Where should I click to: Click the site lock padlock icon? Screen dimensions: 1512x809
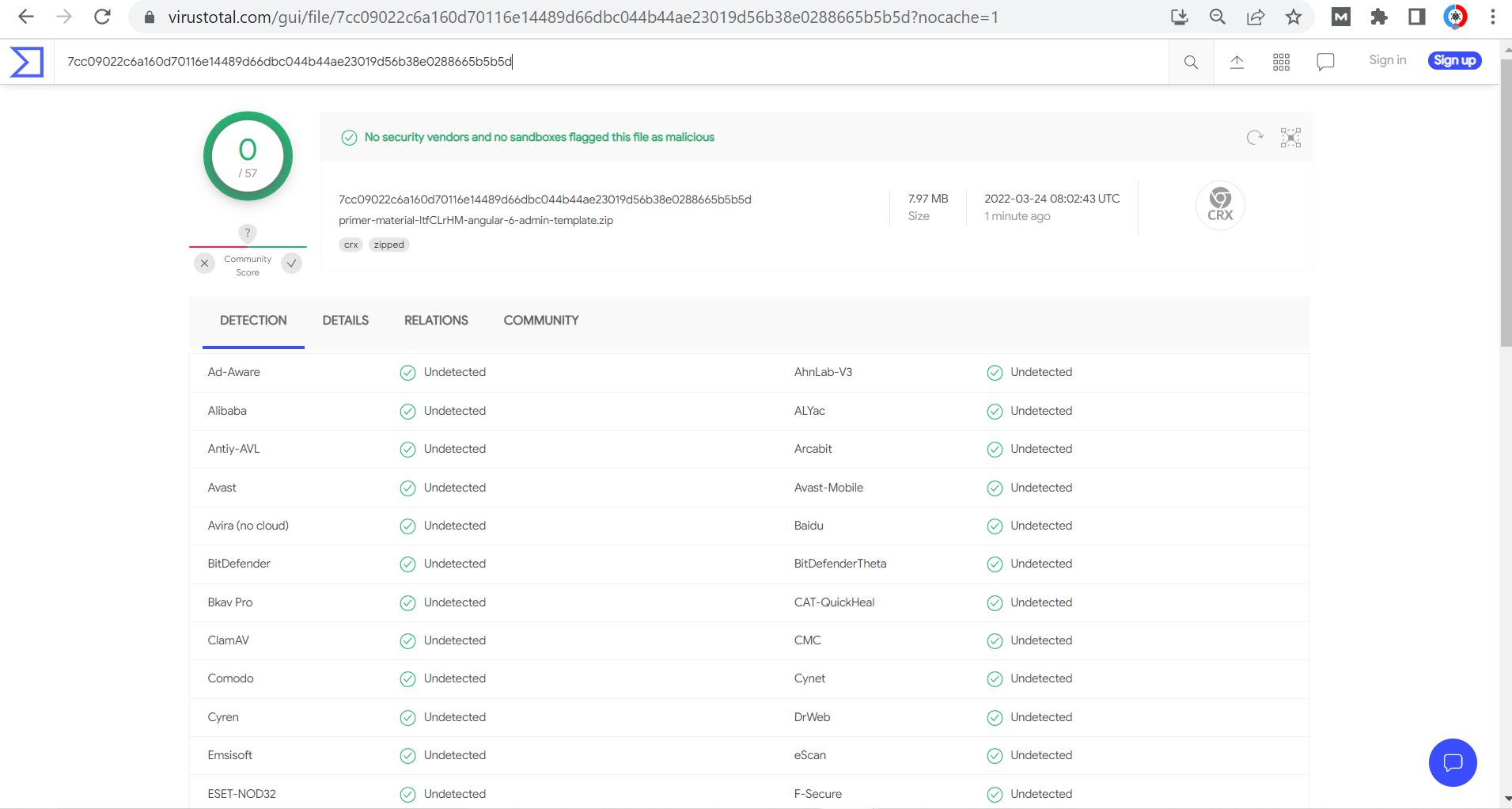(150, 17)
